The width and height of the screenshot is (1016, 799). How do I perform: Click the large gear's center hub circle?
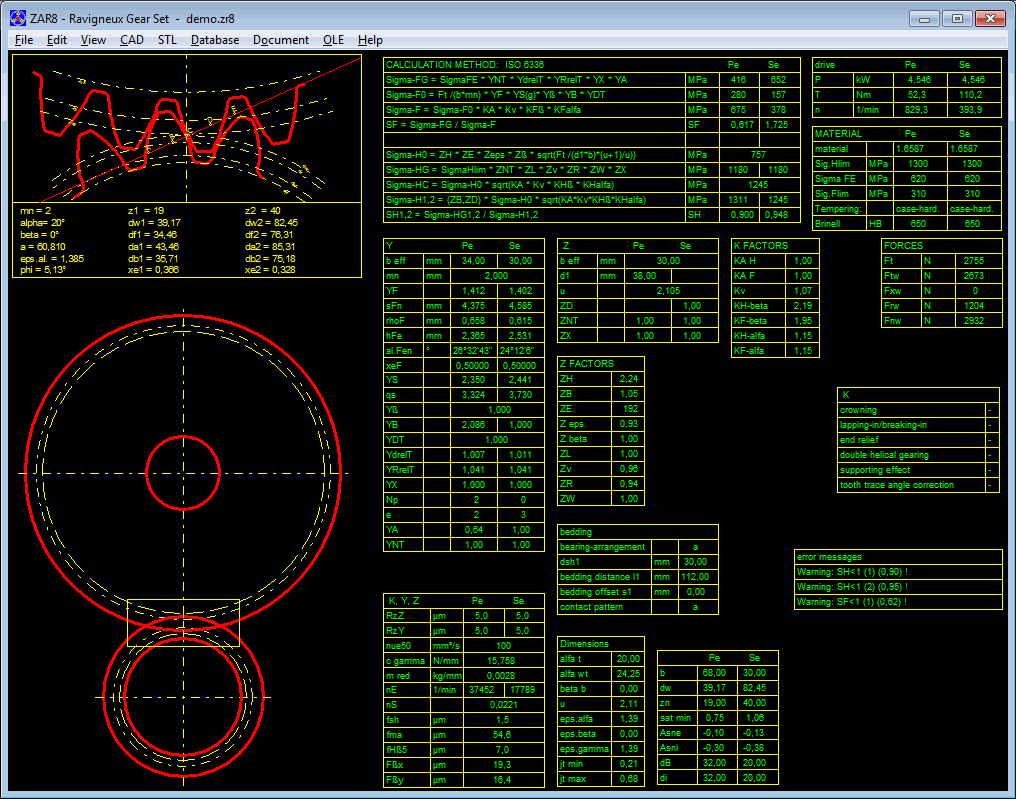[184, 472]
